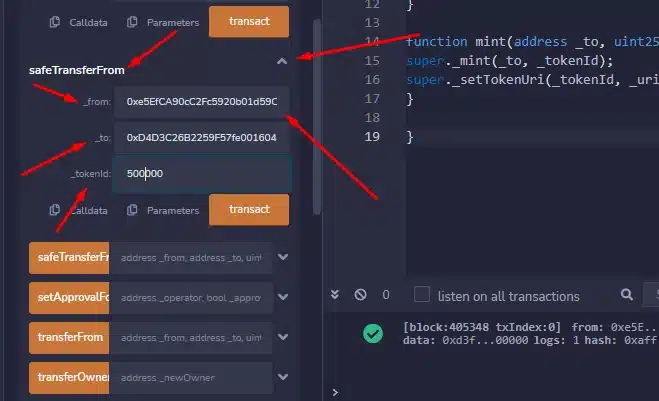Click the terminal prompt arrow

click(335, 392)
